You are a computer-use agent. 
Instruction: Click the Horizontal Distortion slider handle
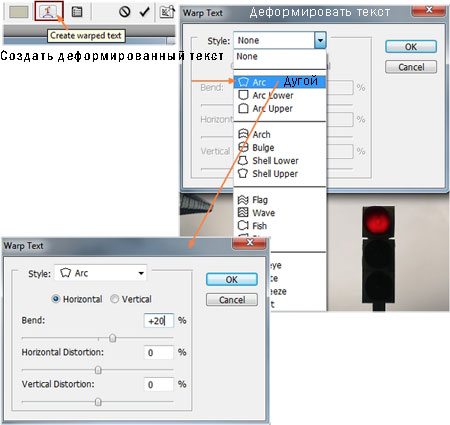coord(98,370)
